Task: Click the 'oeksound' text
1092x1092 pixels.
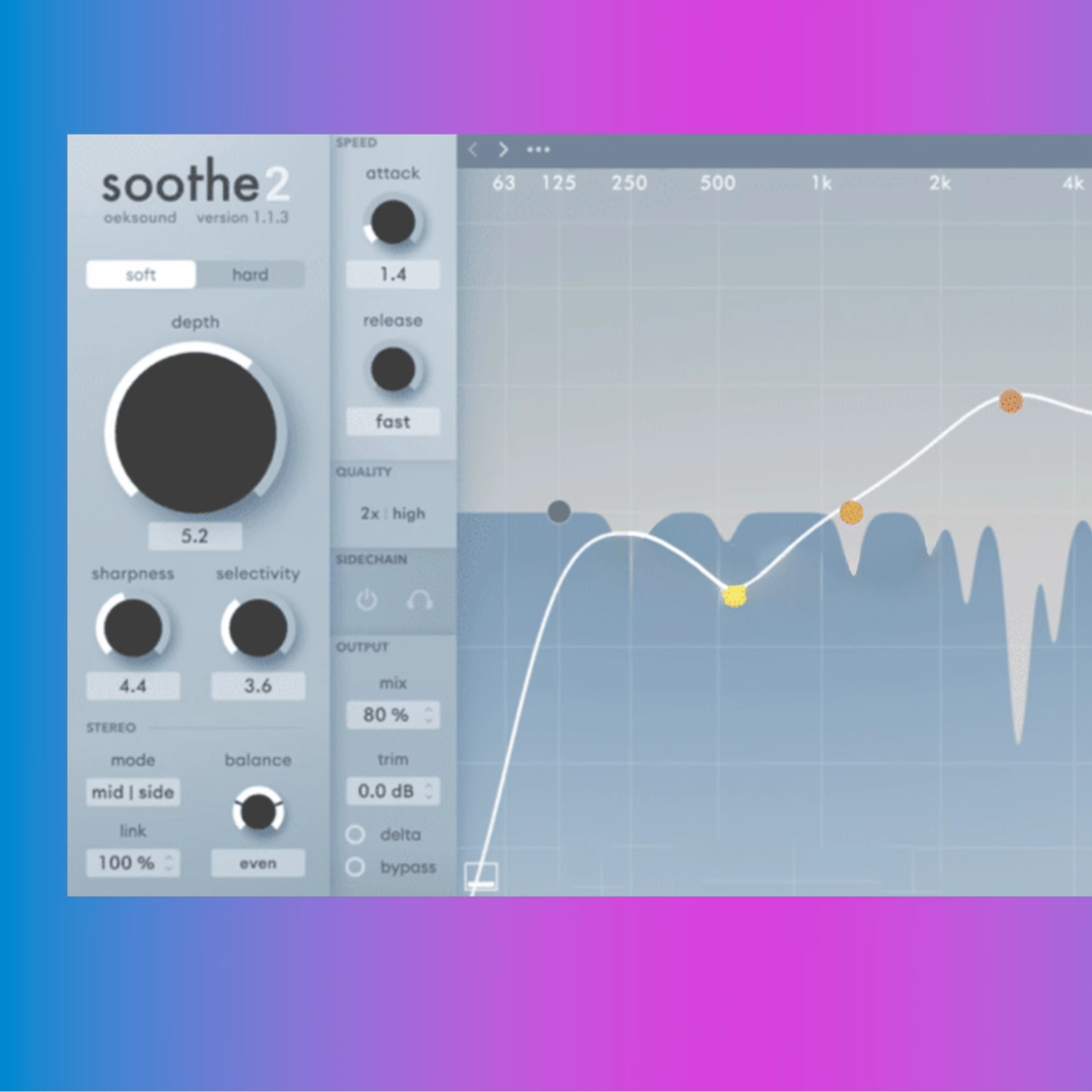Action: pyautogui.click(x=140, y=218)
